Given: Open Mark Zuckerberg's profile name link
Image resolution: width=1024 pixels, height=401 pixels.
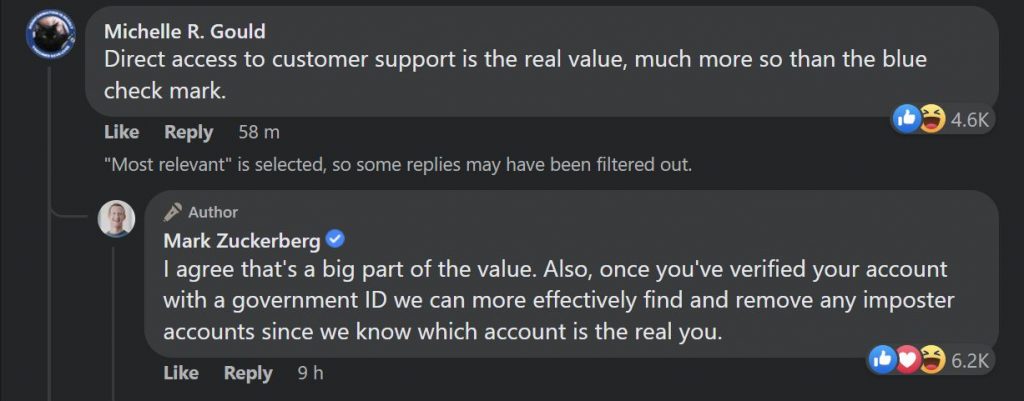Looking at the screenshot, I should [x=242, y=240].
